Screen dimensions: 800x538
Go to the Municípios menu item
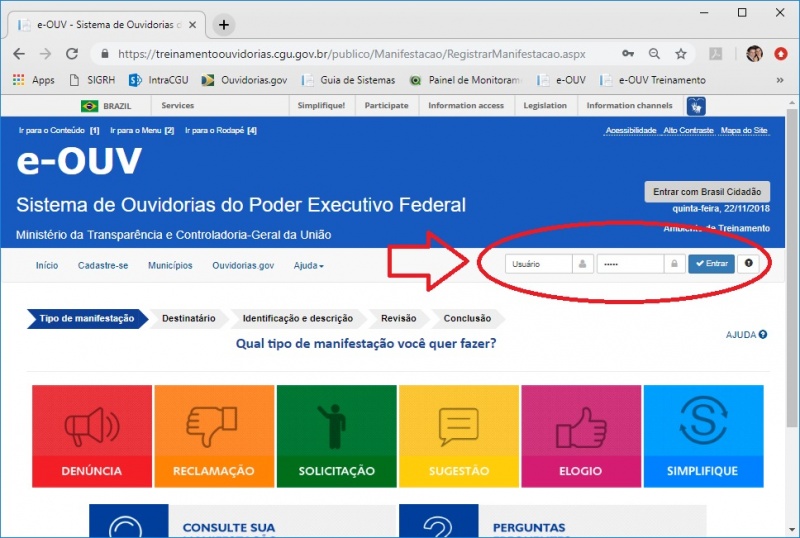(x=170, y=266)
